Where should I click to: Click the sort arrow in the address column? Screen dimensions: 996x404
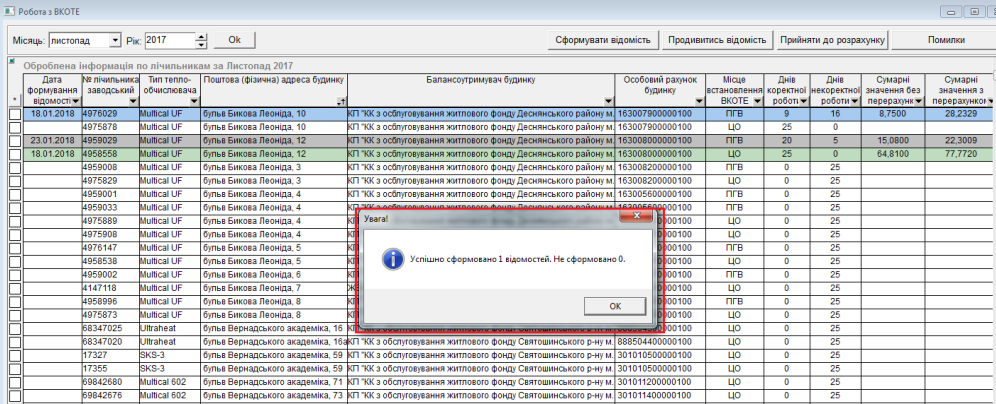(x=341, y=102)
